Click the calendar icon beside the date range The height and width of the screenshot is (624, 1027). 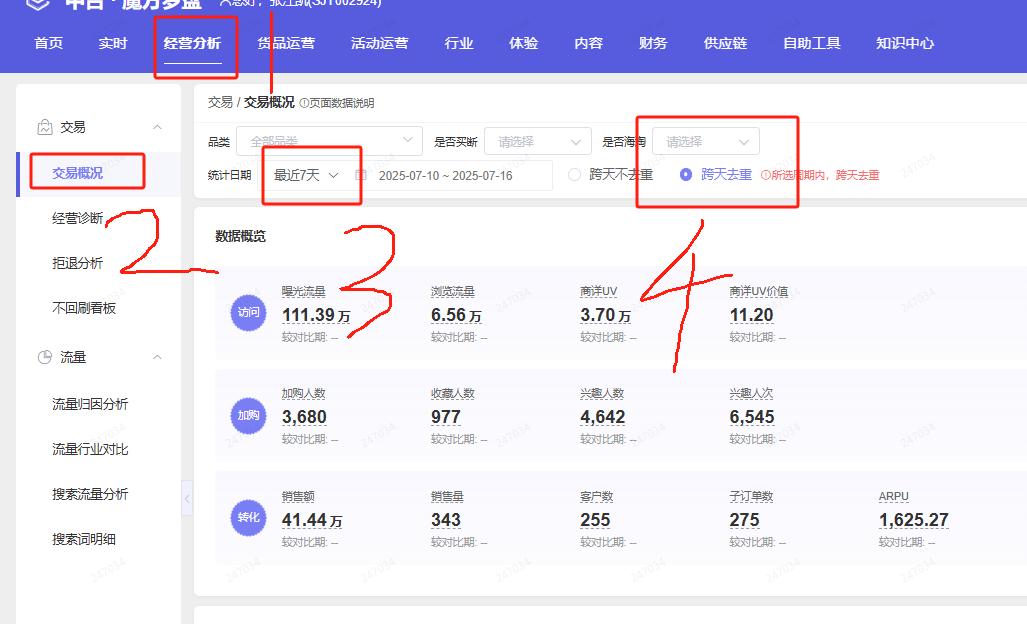coord(361,175)
